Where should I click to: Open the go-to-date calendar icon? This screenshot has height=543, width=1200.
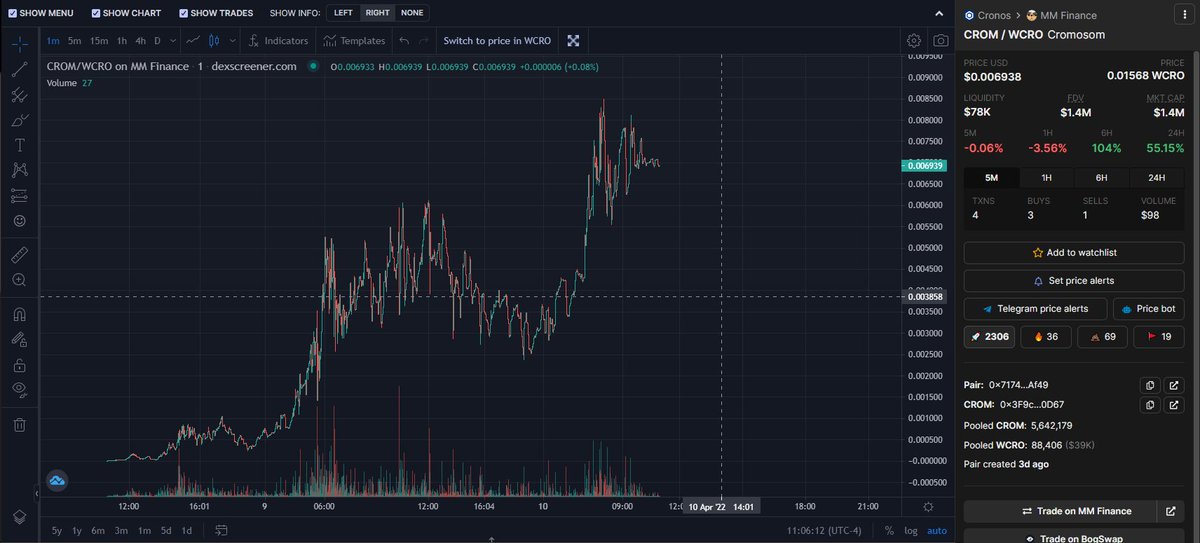click(220, 530)
